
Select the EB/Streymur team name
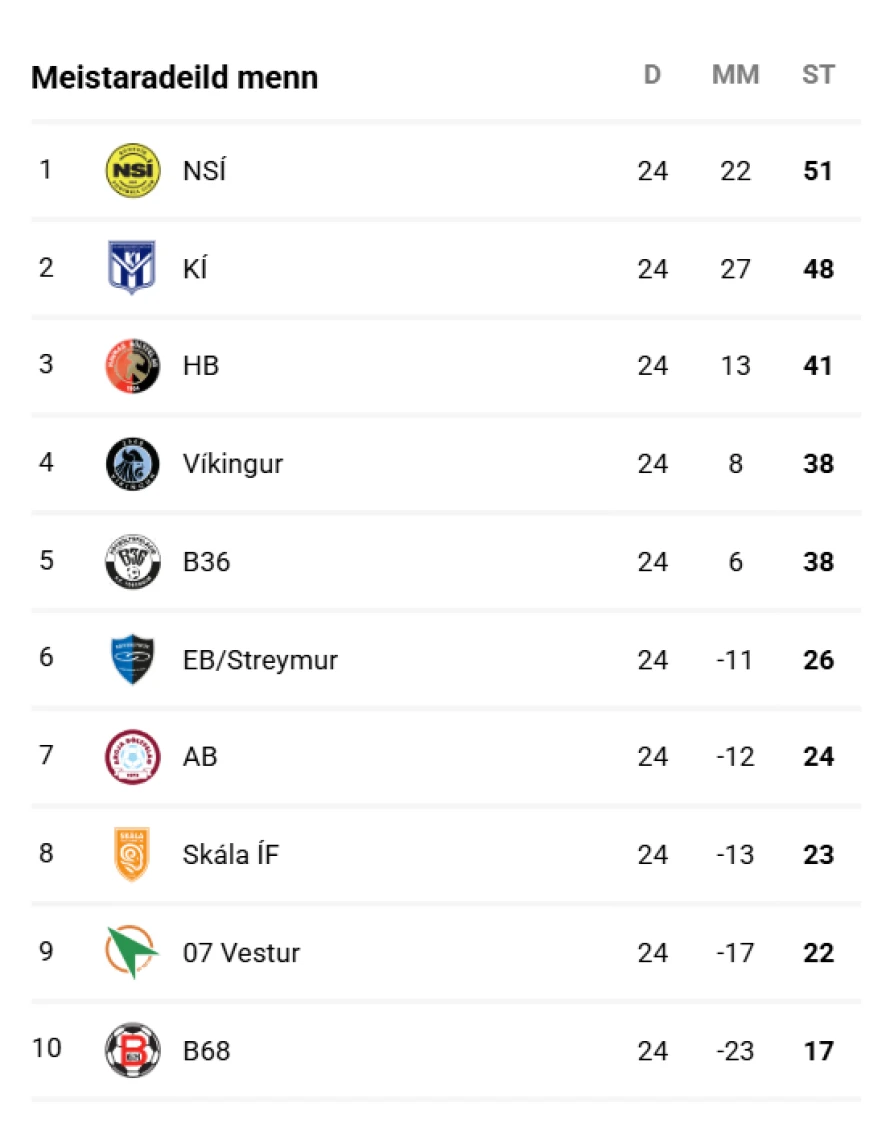260,660
